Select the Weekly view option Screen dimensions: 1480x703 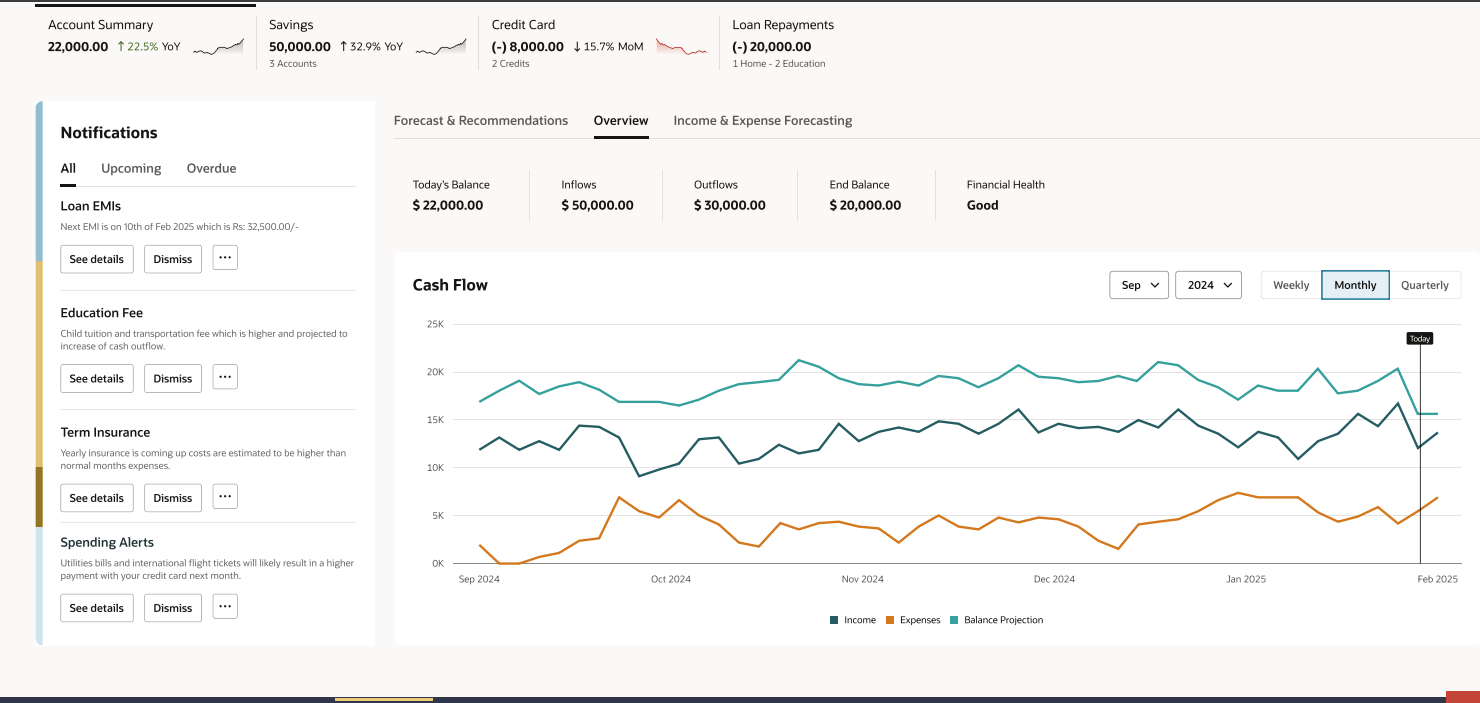tap(1291, 285)
